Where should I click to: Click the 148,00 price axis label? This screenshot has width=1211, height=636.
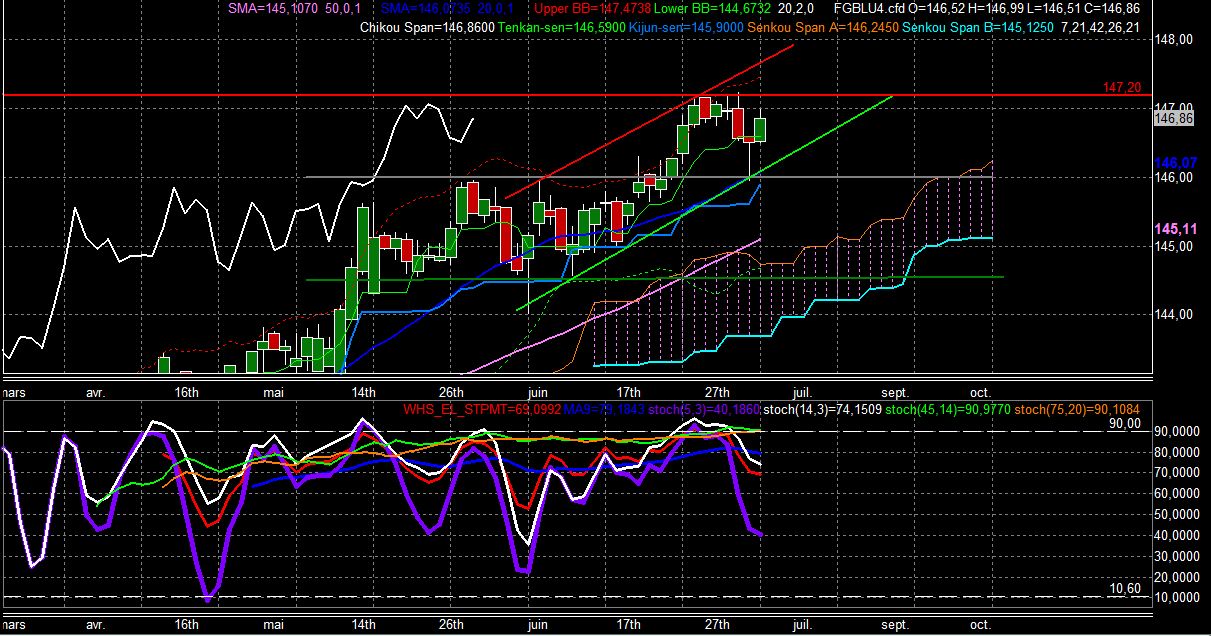click(1173, 40)
